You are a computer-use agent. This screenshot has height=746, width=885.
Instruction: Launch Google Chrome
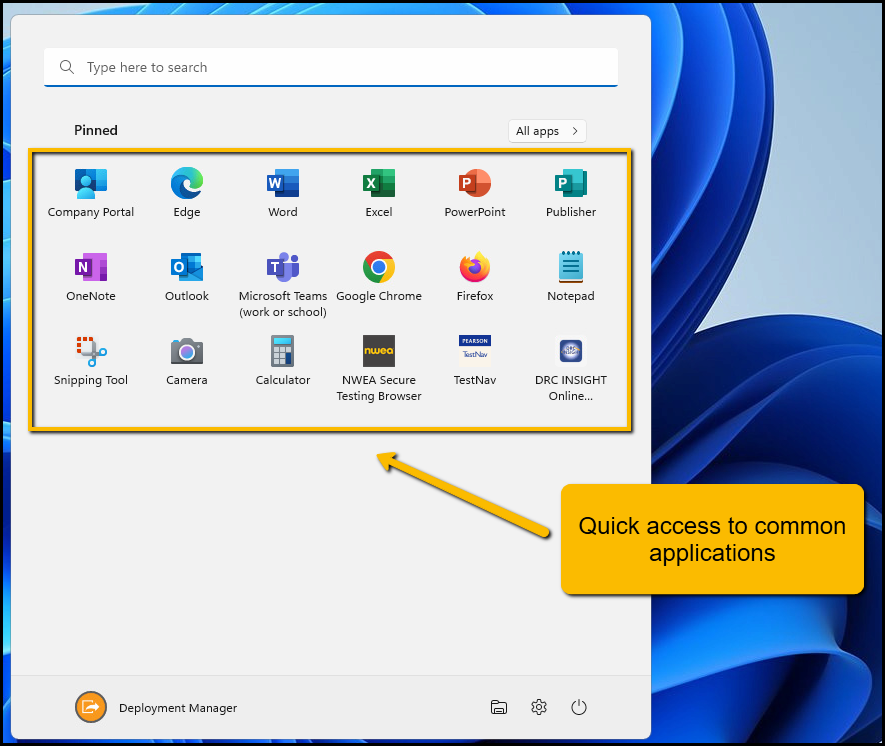379,277
